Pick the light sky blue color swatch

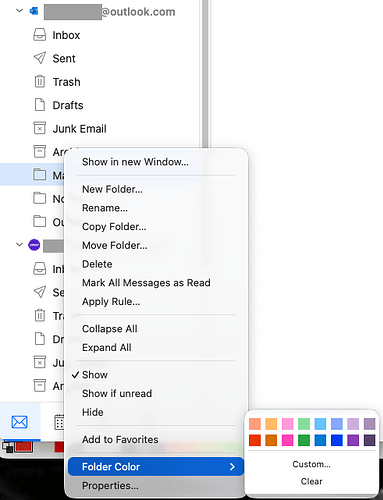click(320, 424)
